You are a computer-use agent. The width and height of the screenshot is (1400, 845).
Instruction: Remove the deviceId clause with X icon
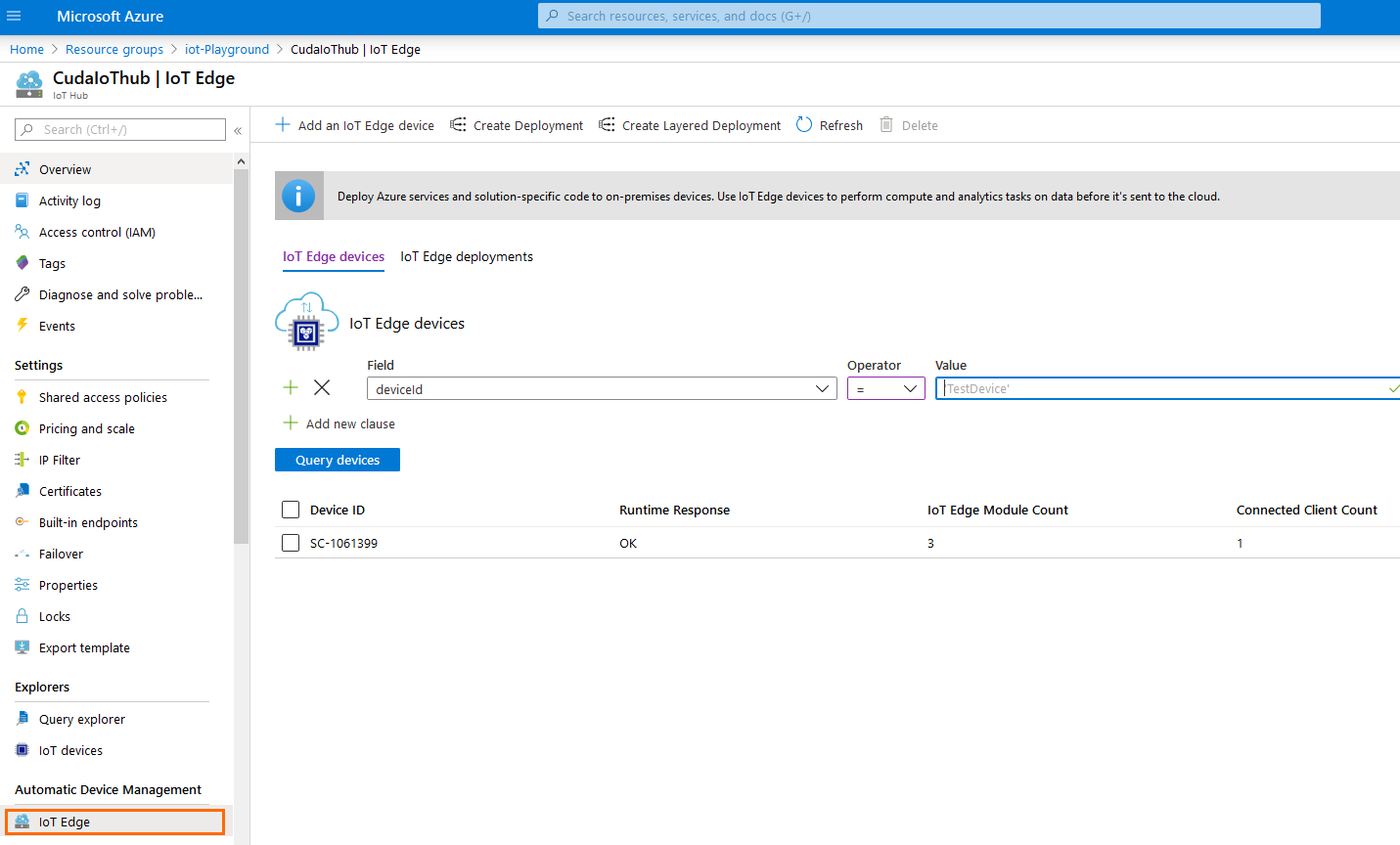[322, 387]
